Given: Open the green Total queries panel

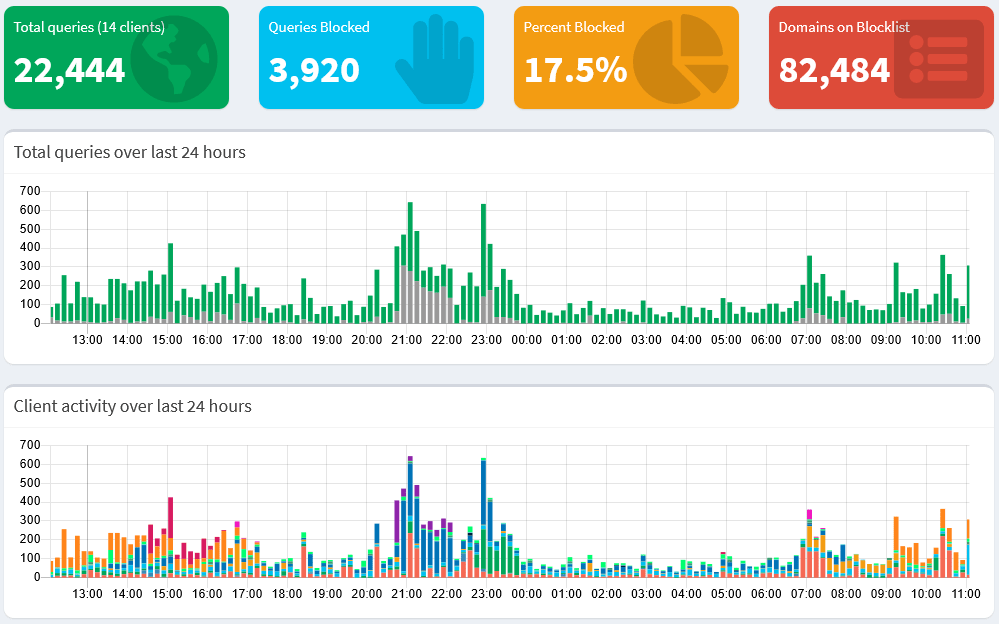Looking at the screenshot, I should tap(116, 57).
